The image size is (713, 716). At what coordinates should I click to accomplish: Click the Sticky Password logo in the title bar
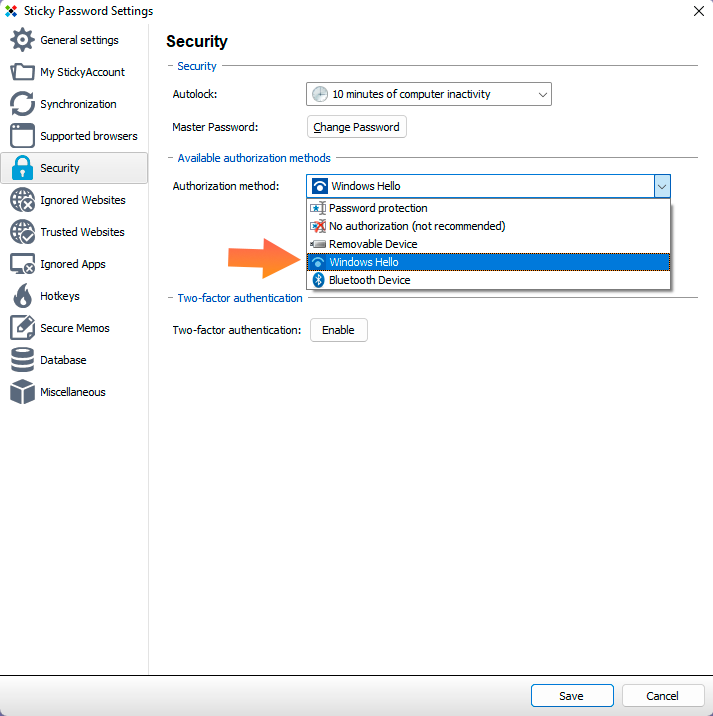coord(11,11)
